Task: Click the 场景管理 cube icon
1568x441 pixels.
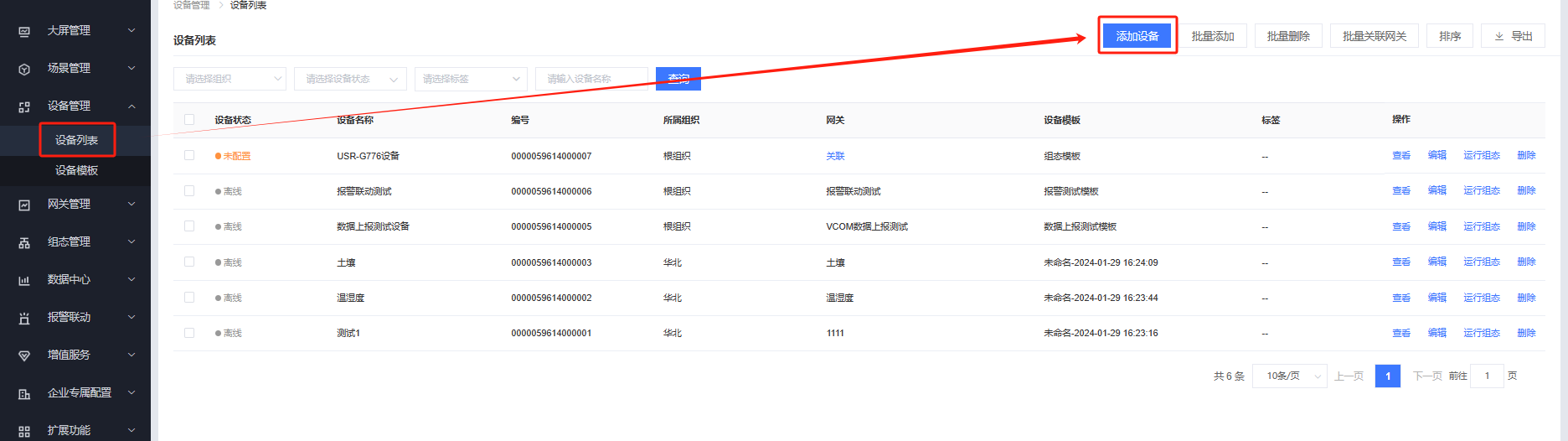Action: pos(24,69)
